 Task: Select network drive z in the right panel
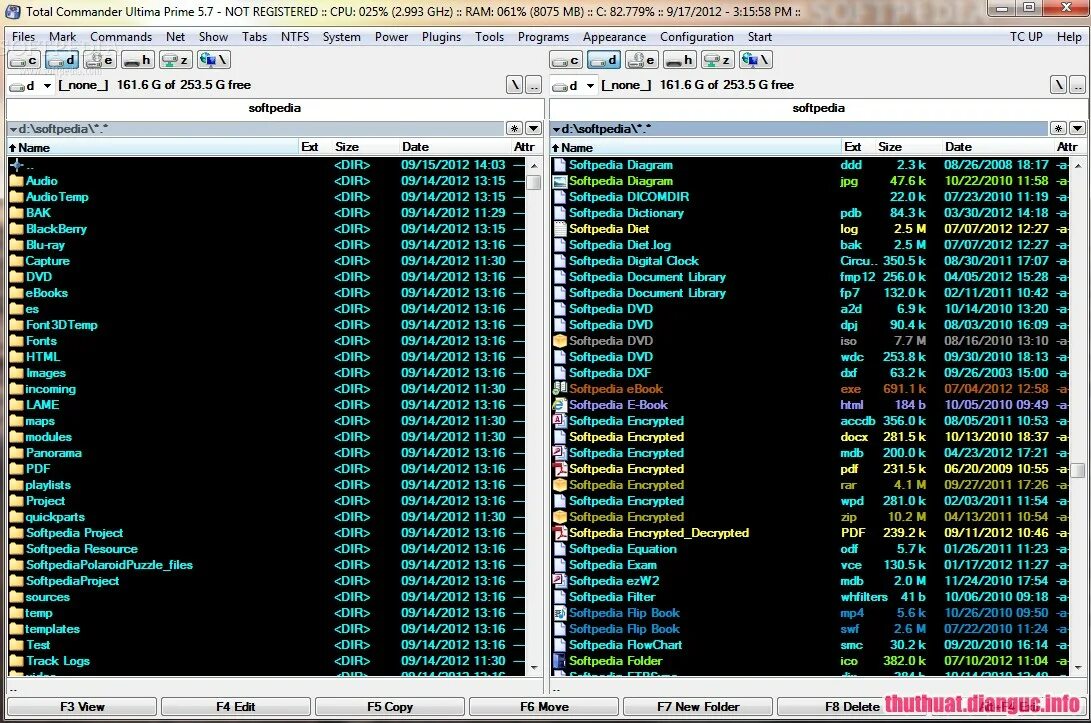(x=717, y=61)
